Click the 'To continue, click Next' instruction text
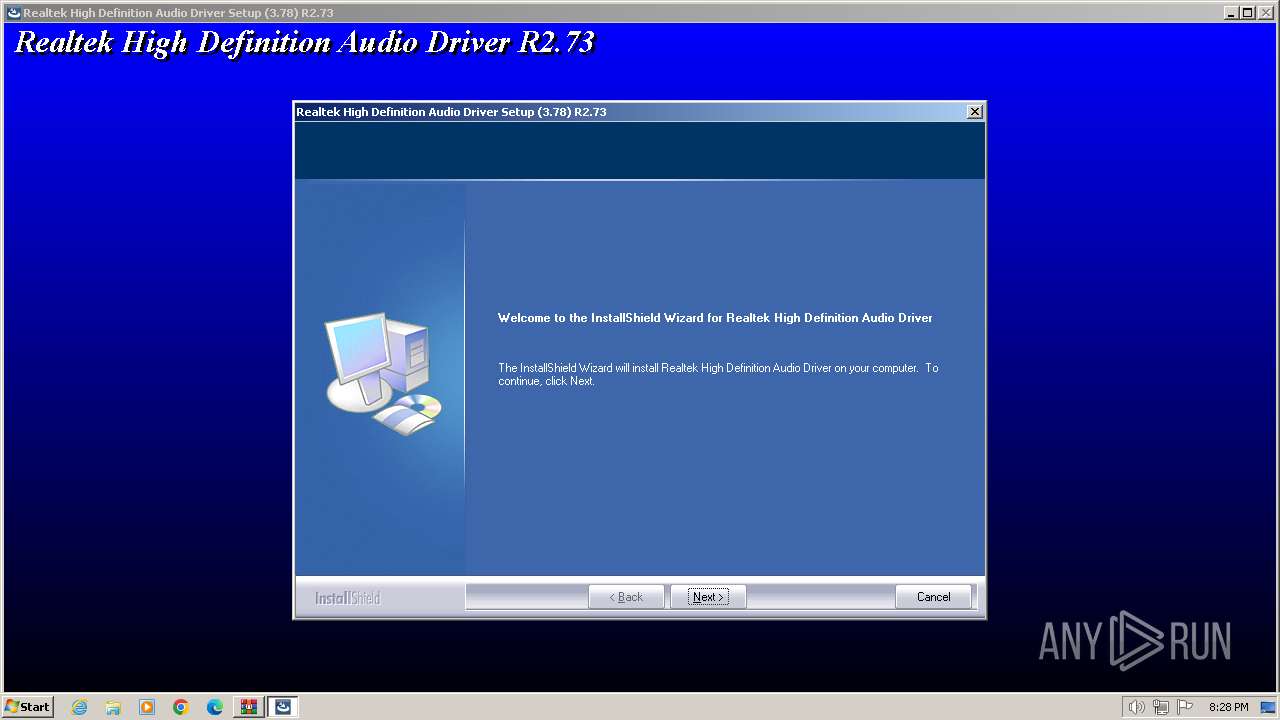Image resolution: width=1280 pixels, height=720 pixels. tap(718, 374)
